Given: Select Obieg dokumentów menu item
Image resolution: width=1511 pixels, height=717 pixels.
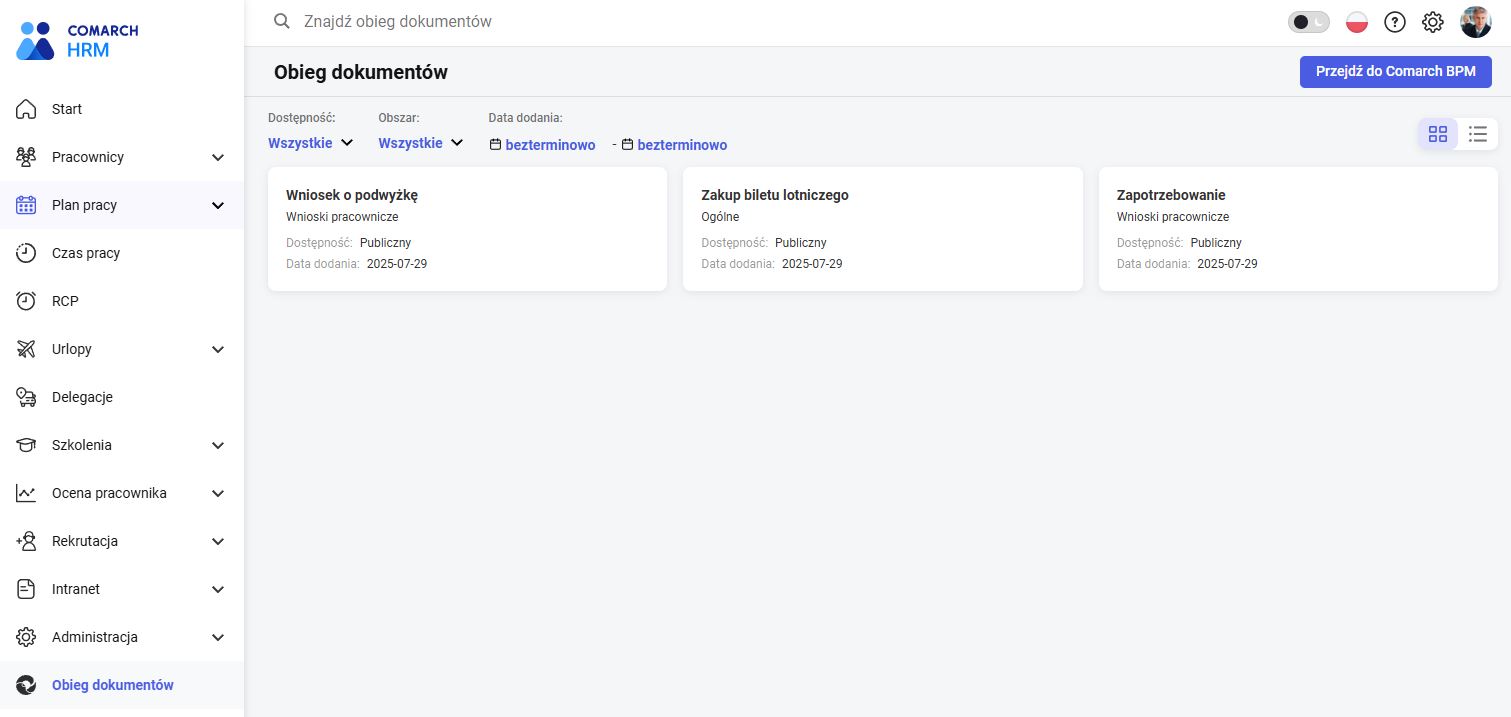Looking at the screenshot, I should click(x=122, y=685).
